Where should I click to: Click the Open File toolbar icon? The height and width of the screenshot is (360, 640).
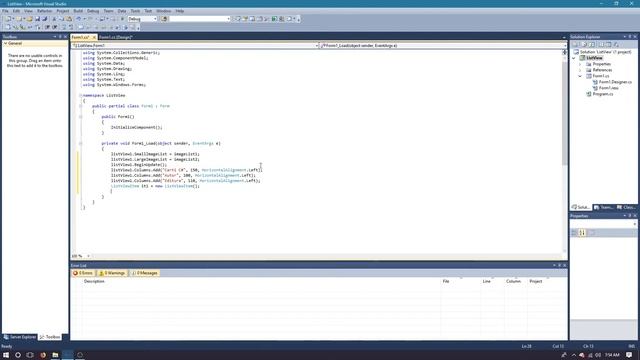pos(30,19)
